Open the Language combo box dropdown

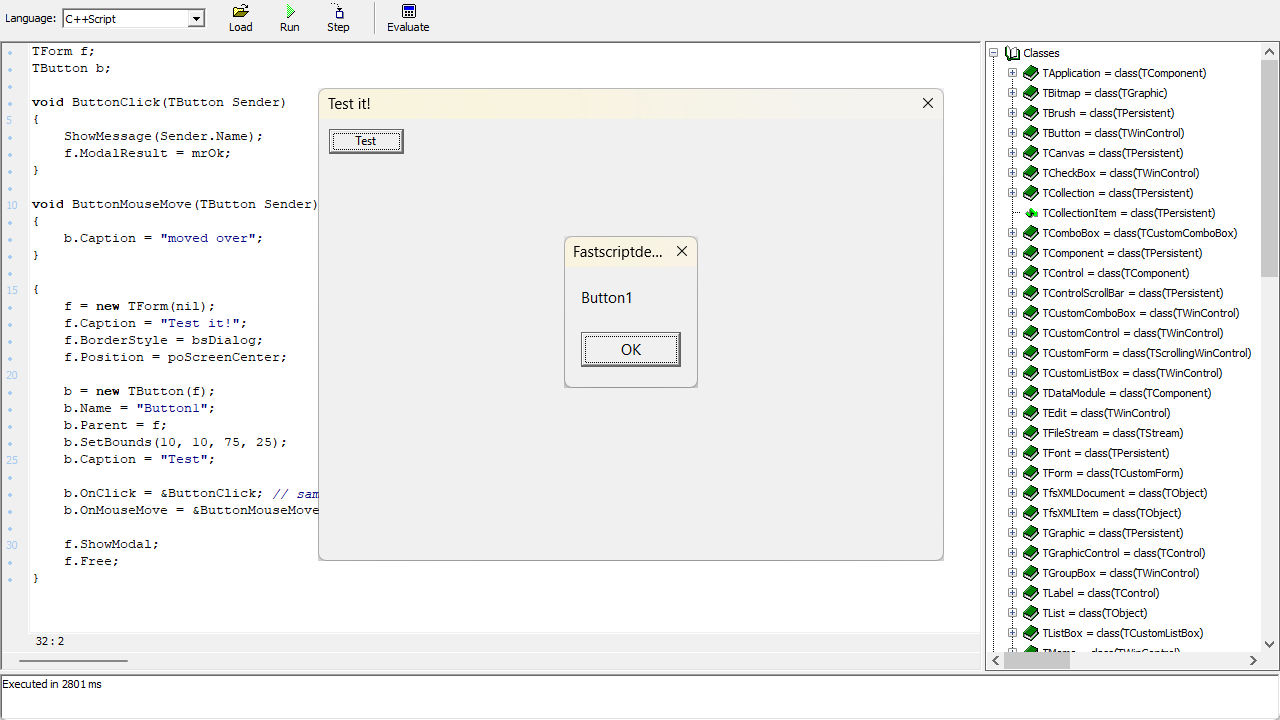click(196, 19)
